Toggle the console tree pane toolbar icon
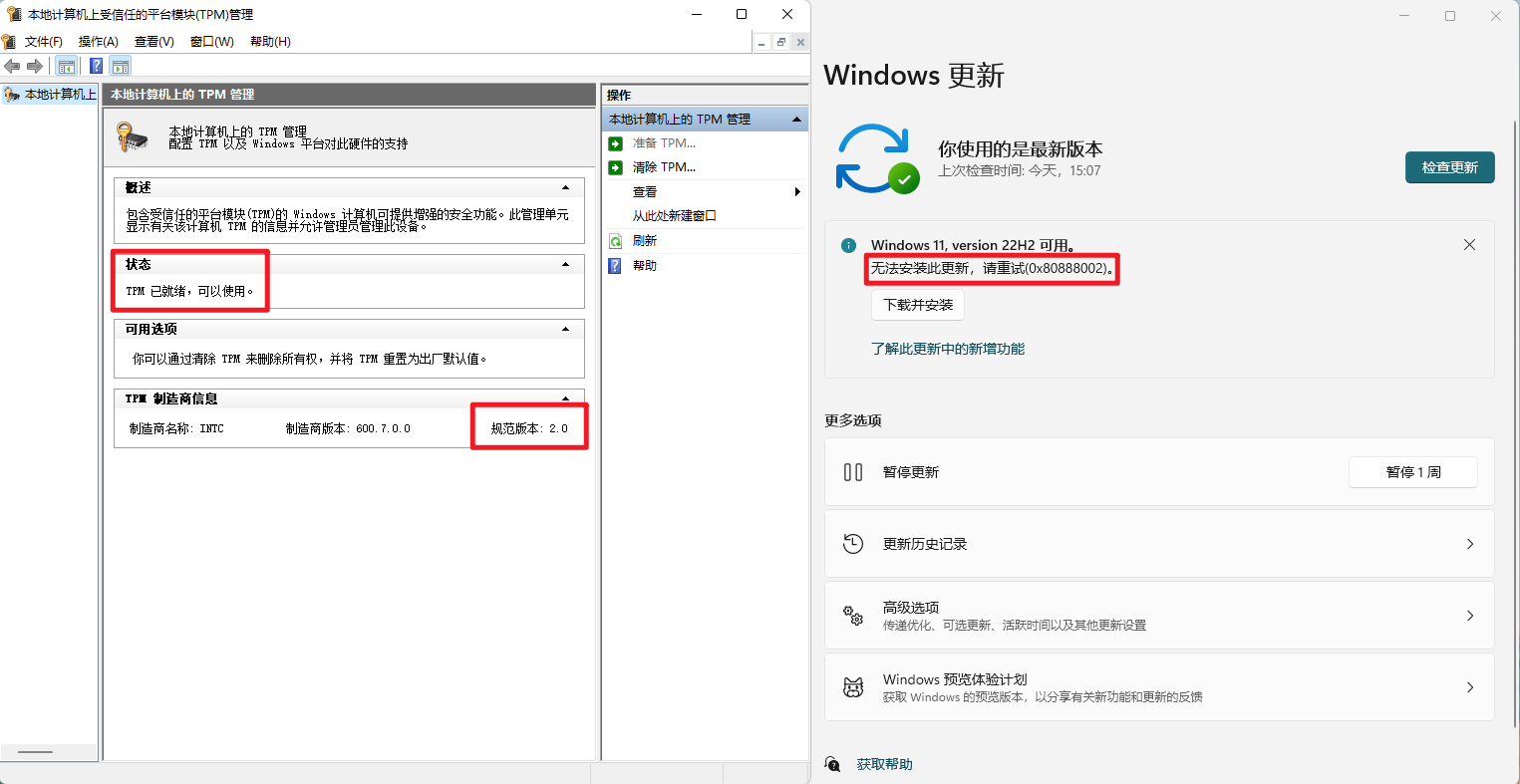Viewport: 1520px width, 784px height. pyautogui.click(x=67, y=67)
